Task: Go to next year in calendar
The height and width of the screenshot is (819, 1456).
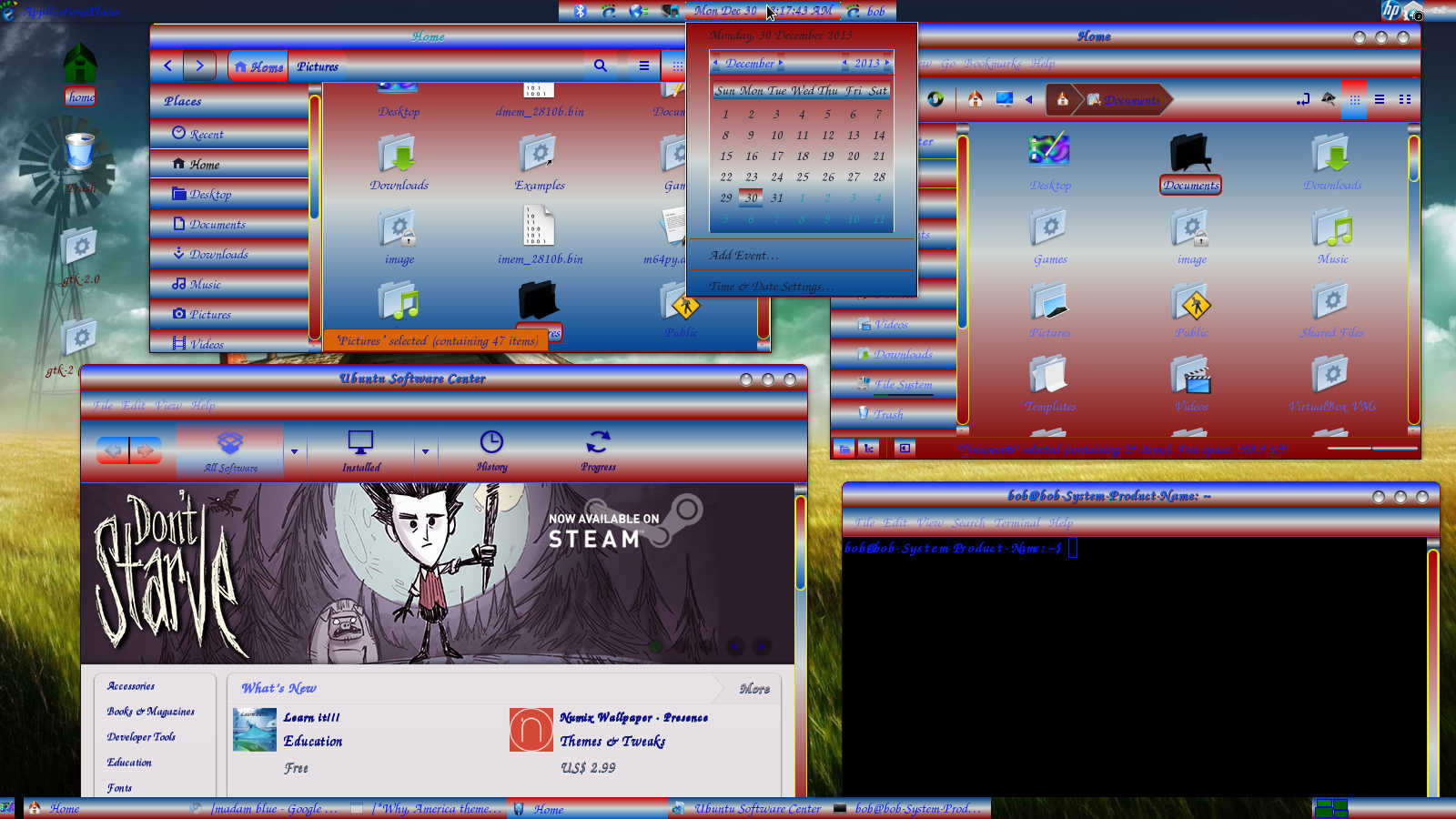Action: coord(887,63)
